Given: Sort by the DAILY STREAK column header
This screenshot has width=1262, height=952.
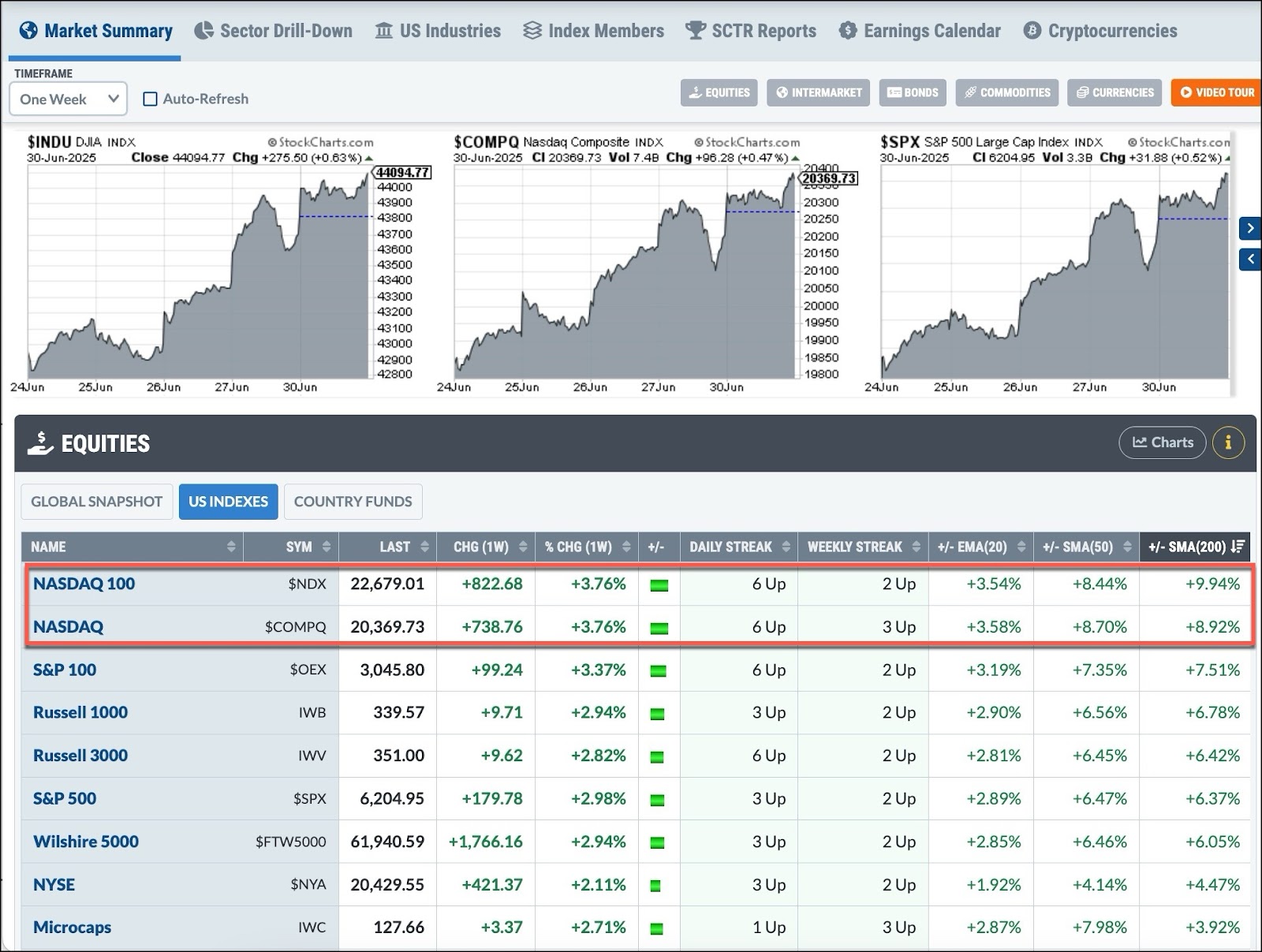Looking at the screenshot, I should pos(739,547).
